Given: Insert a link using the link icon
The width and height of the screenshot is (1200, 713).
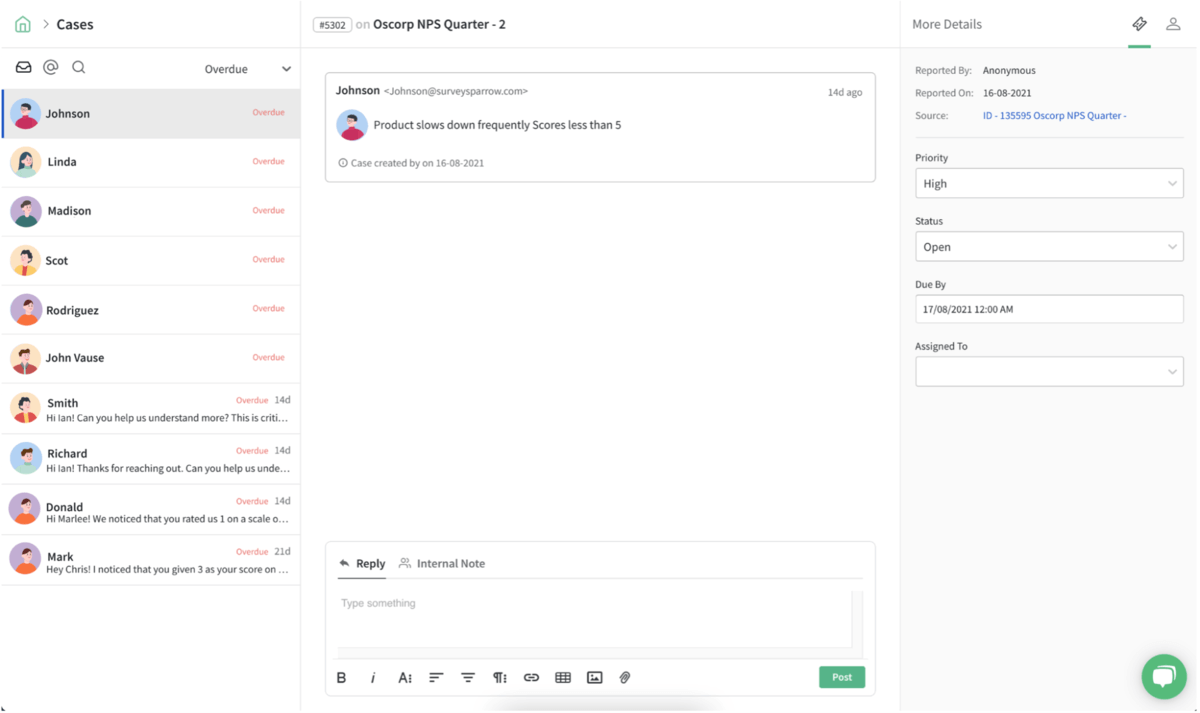Looking at the screenshot, I should point(531,677).
